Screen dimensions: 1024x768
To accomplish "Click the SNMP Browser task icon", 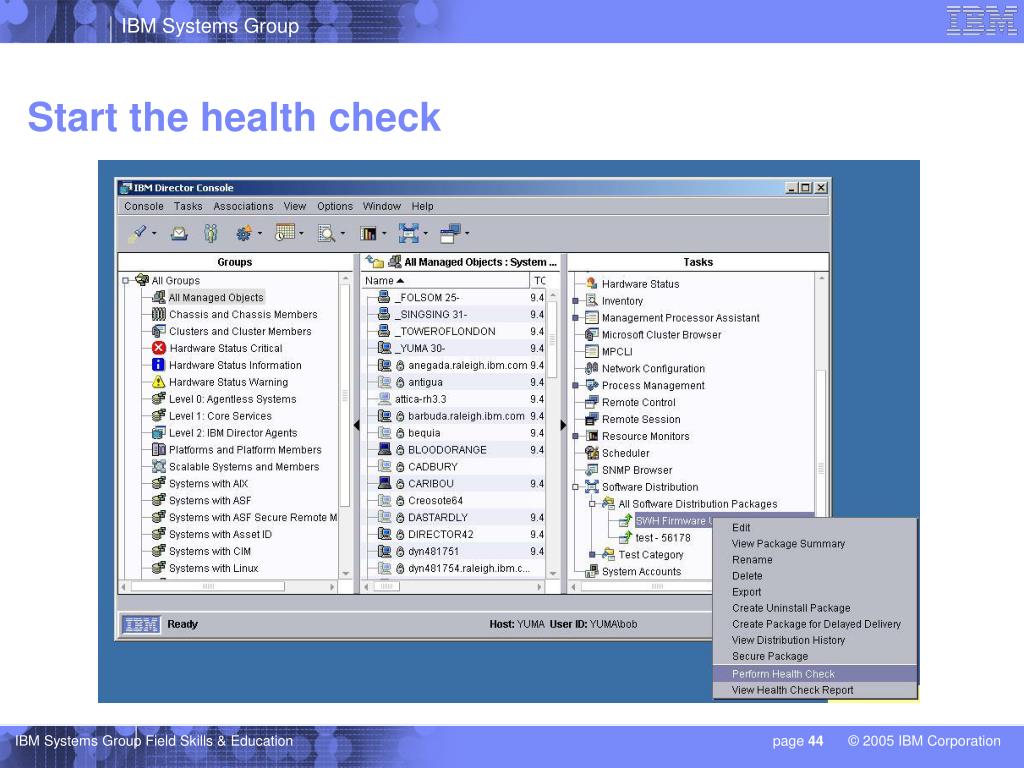I will 592,470.
